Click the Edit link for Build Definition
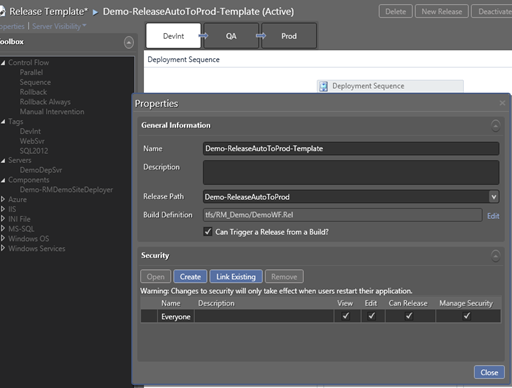Image resolution: width=512 pixels, height=388 pixels. 493,216
